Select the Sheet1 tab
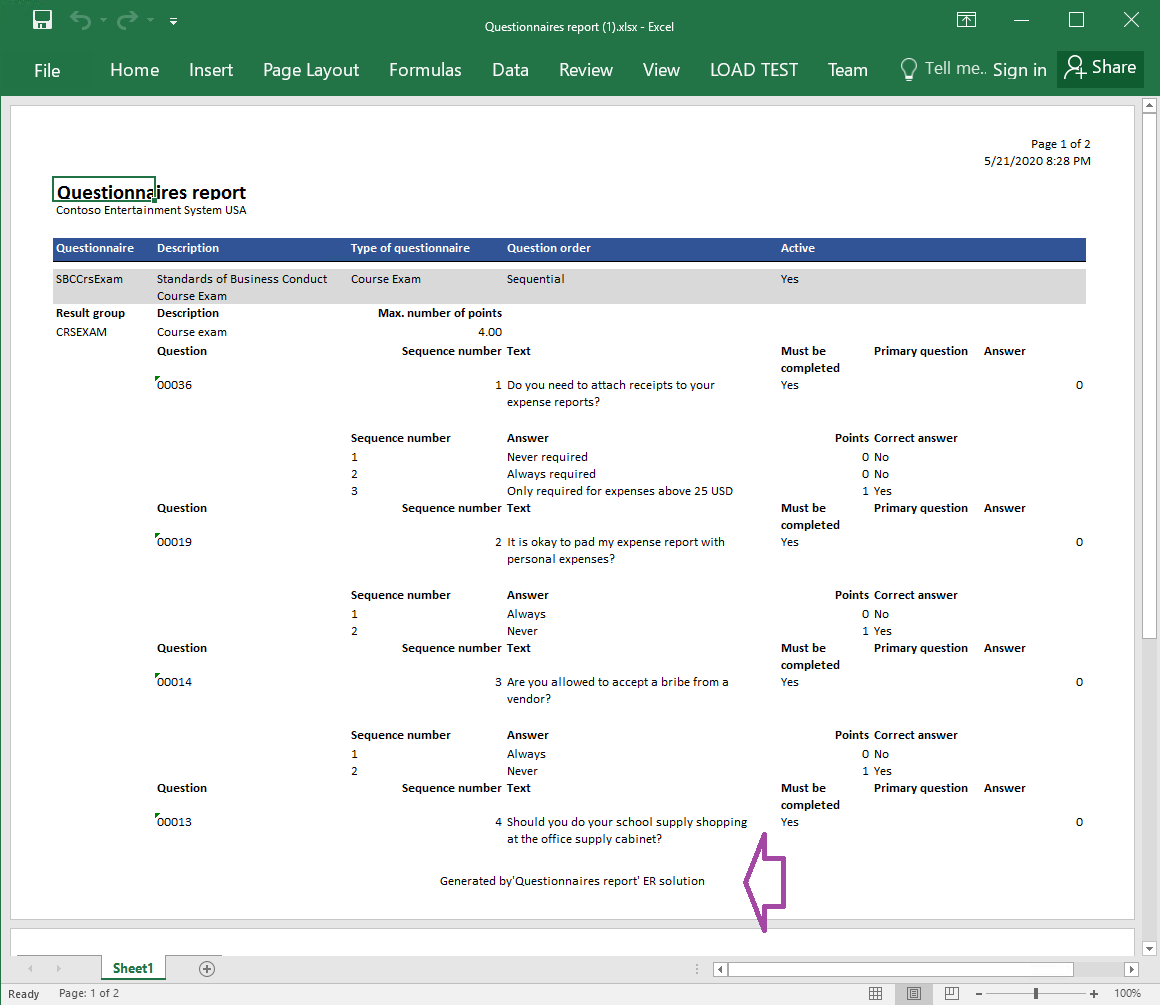This screenshot has width=1160, height=1005. [133, 968]
